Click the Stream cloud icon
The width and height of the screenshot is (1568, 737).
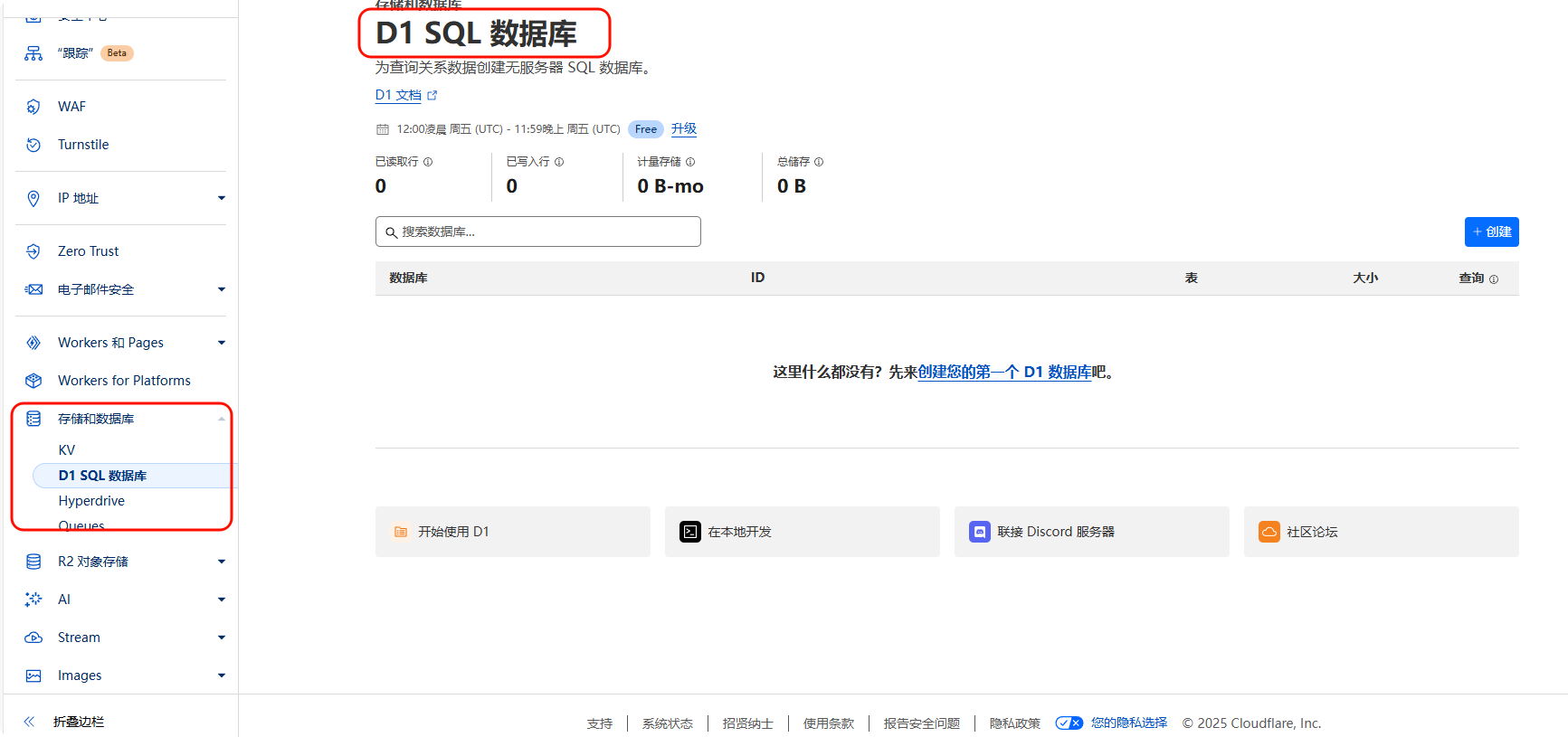coord(33,638)
